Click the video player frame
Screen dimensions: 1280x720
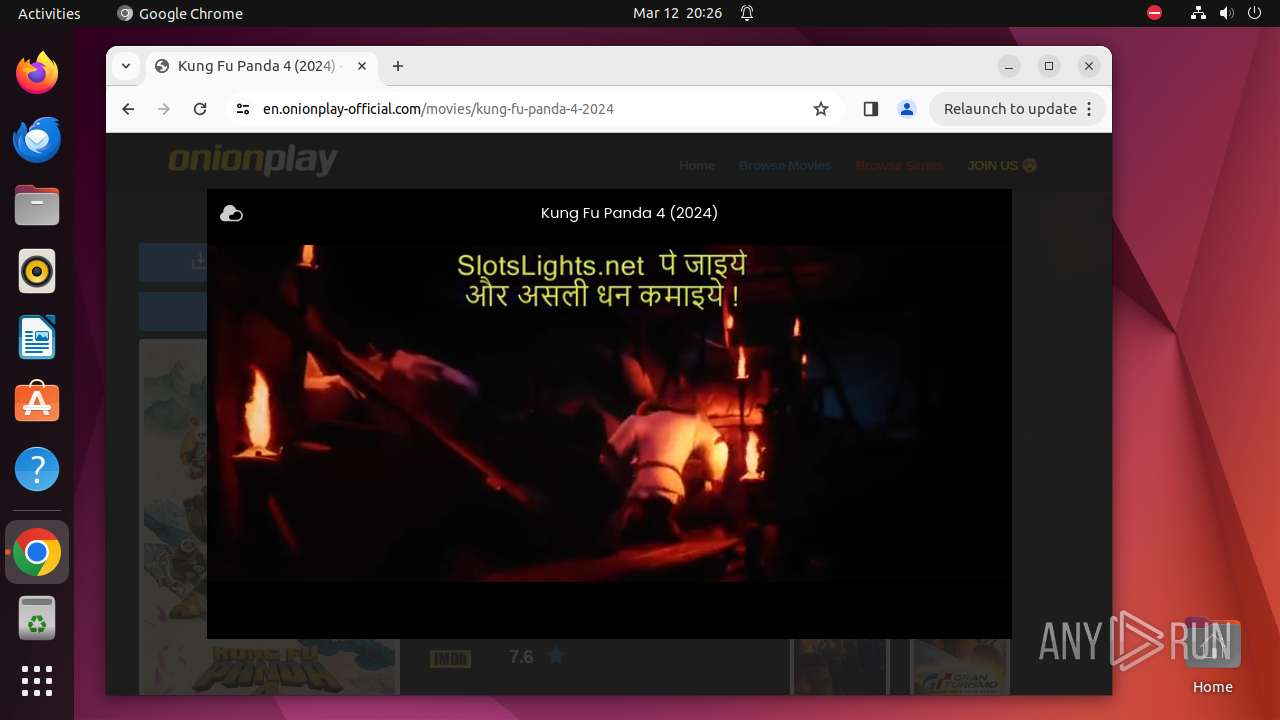point(609,414)
